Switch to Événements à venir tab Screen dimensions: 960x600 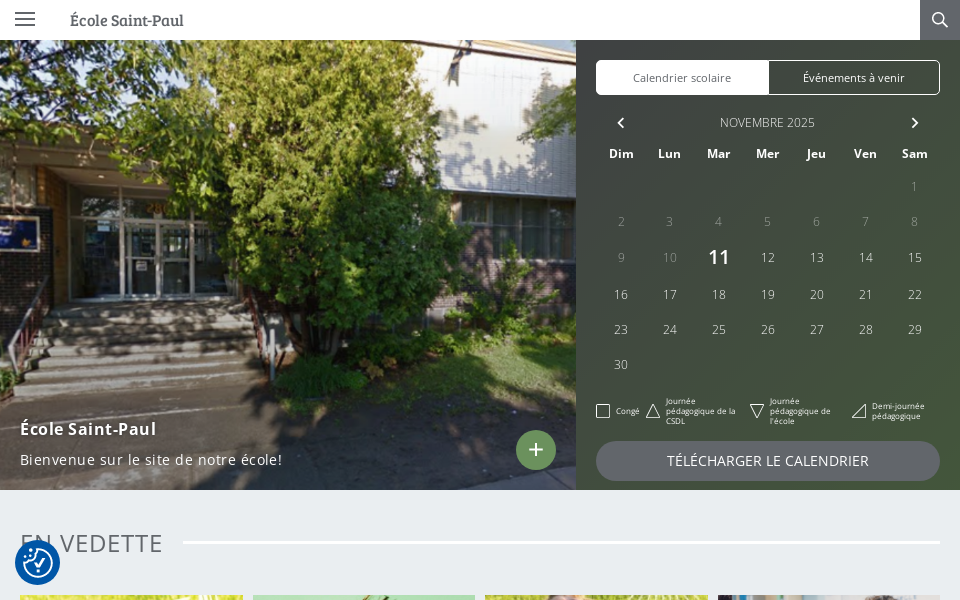(x=853, y=78)
